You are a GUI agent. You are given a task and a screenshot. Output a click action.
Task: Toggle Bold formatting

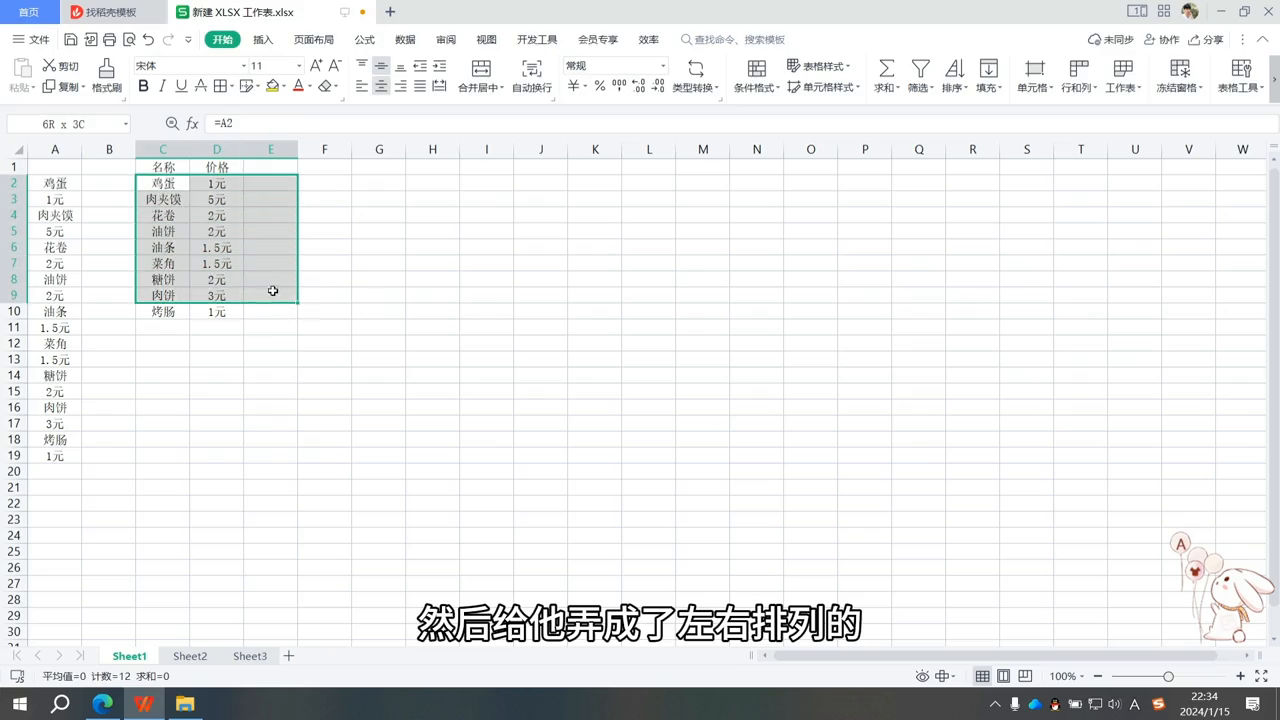click(x=143, y=87)
